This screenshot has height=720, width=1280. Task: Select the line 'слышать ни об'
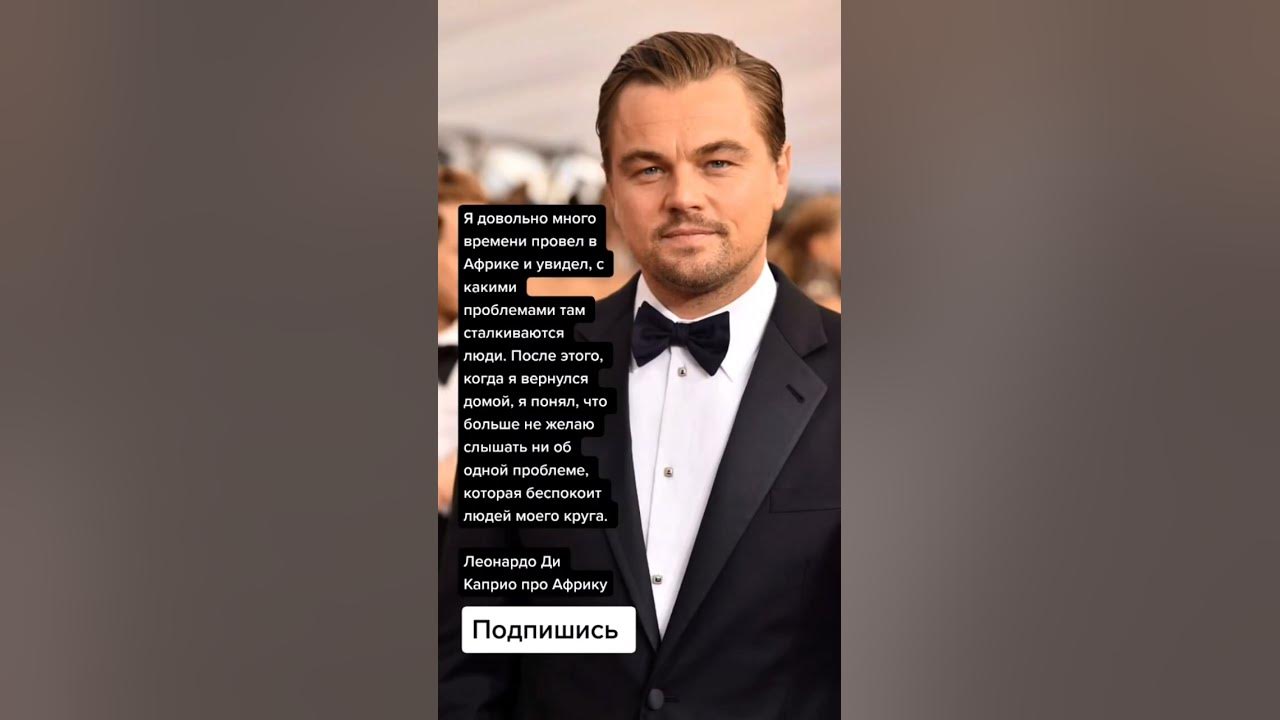(x=518, y=448)
